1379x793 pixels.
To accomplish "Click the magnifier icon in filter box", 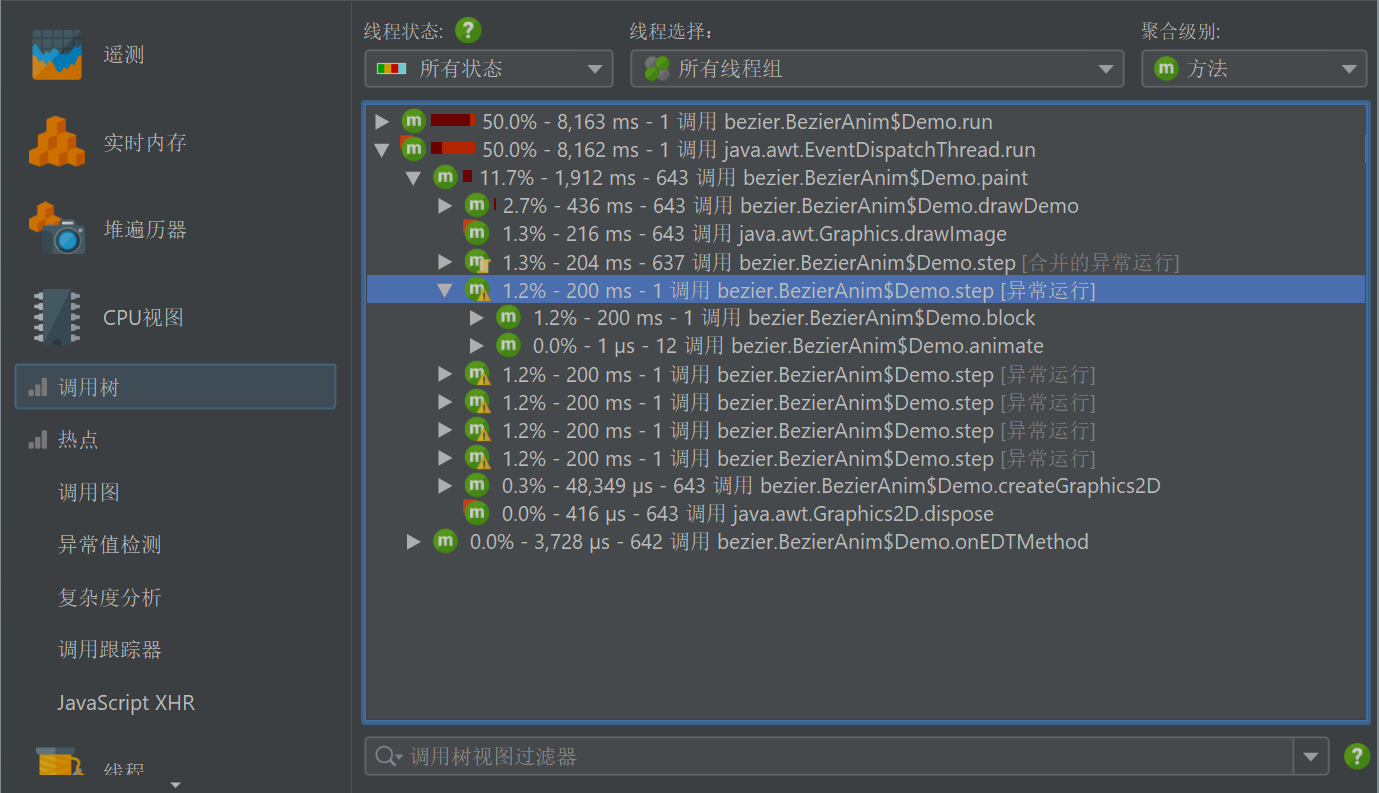I will pos(386,757).
